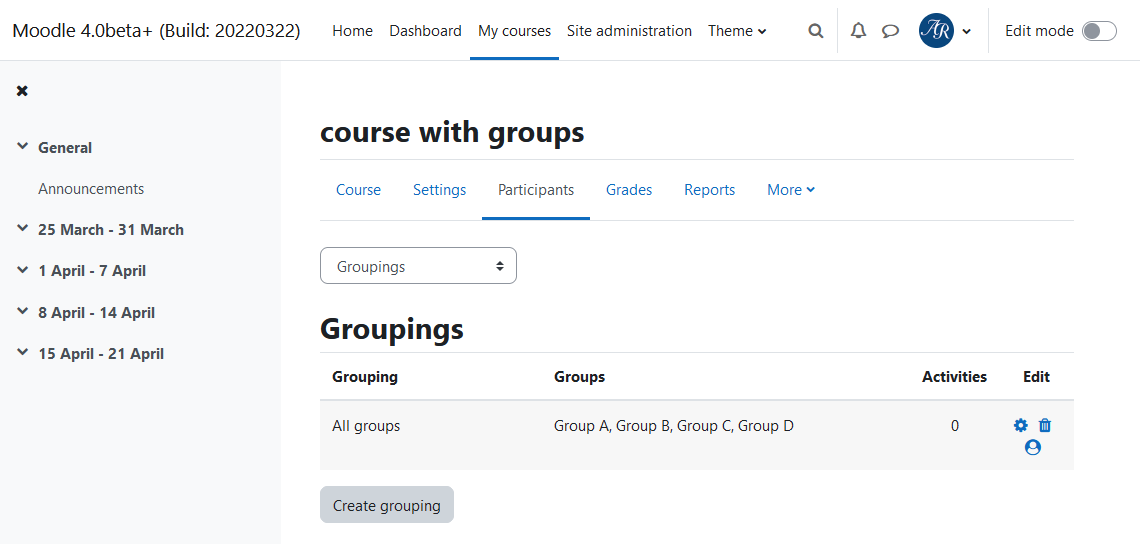Screen dimensions: 1140x544
Task: Click the 'Groupings' page heading
Action: tap(392, 329)
